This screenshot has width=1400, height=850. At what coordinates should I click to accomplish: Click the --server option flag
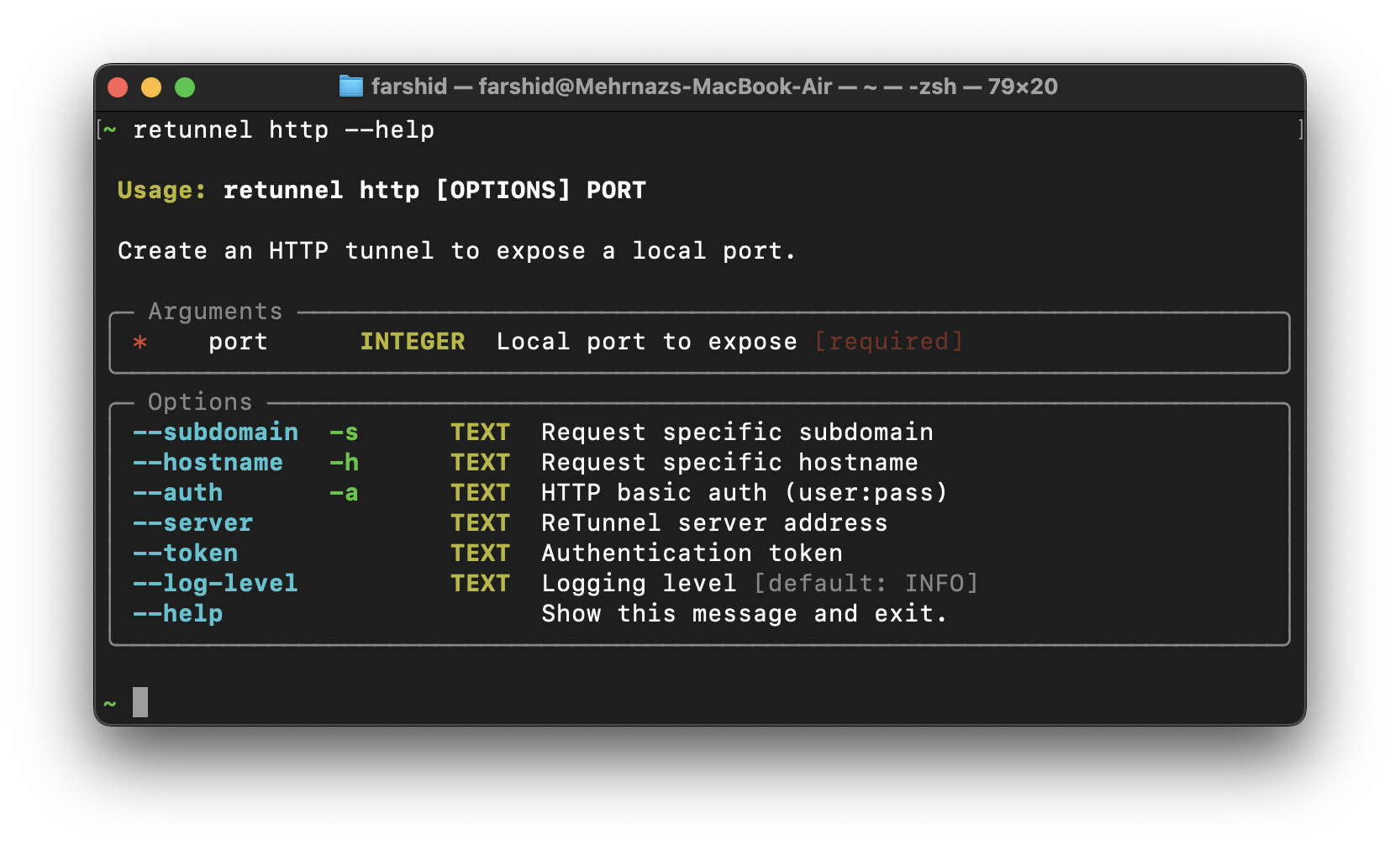[192, 523]
